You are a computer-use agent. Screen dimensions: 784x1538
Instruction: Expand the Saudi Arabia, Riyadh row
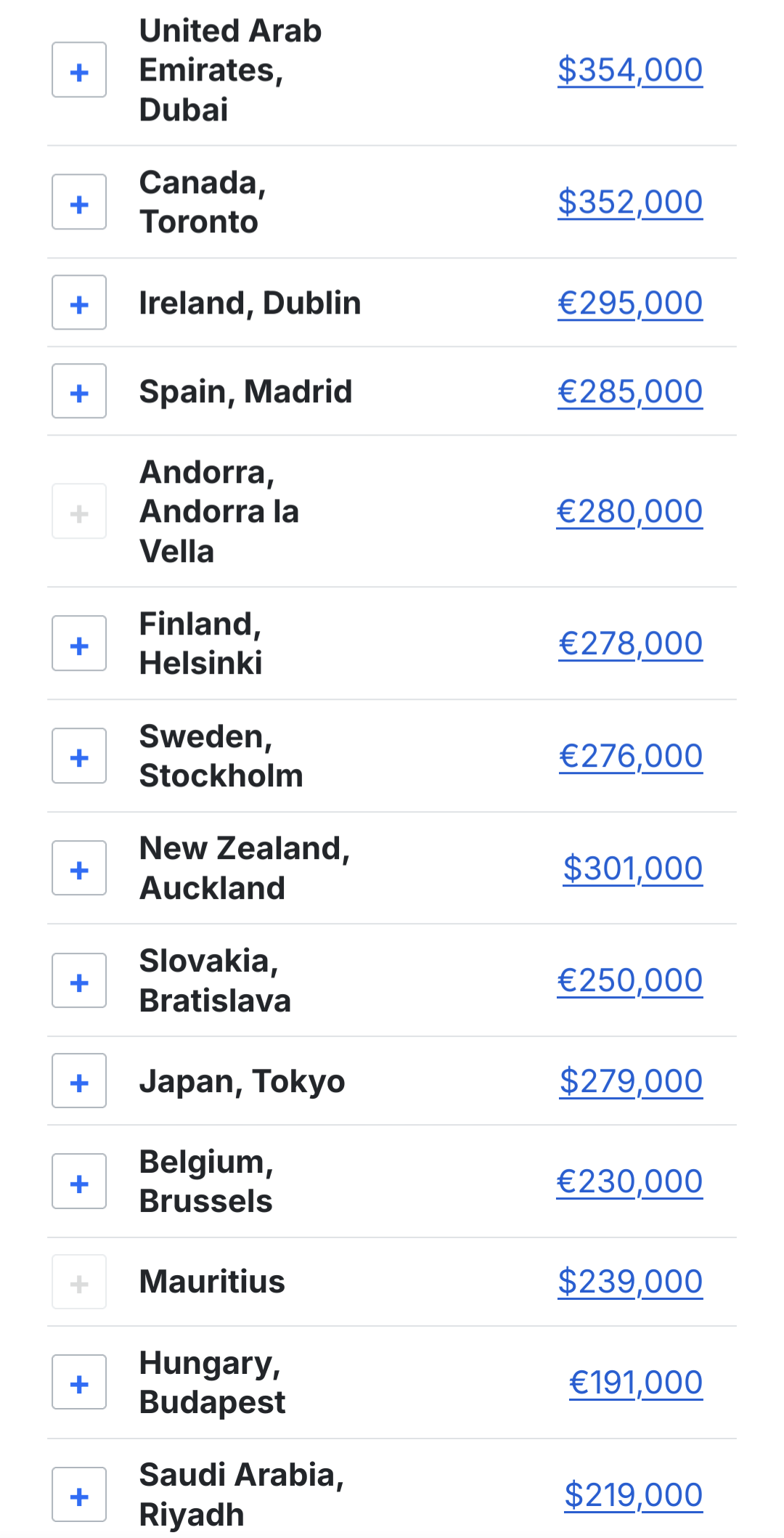click(x=79, y=1495)
